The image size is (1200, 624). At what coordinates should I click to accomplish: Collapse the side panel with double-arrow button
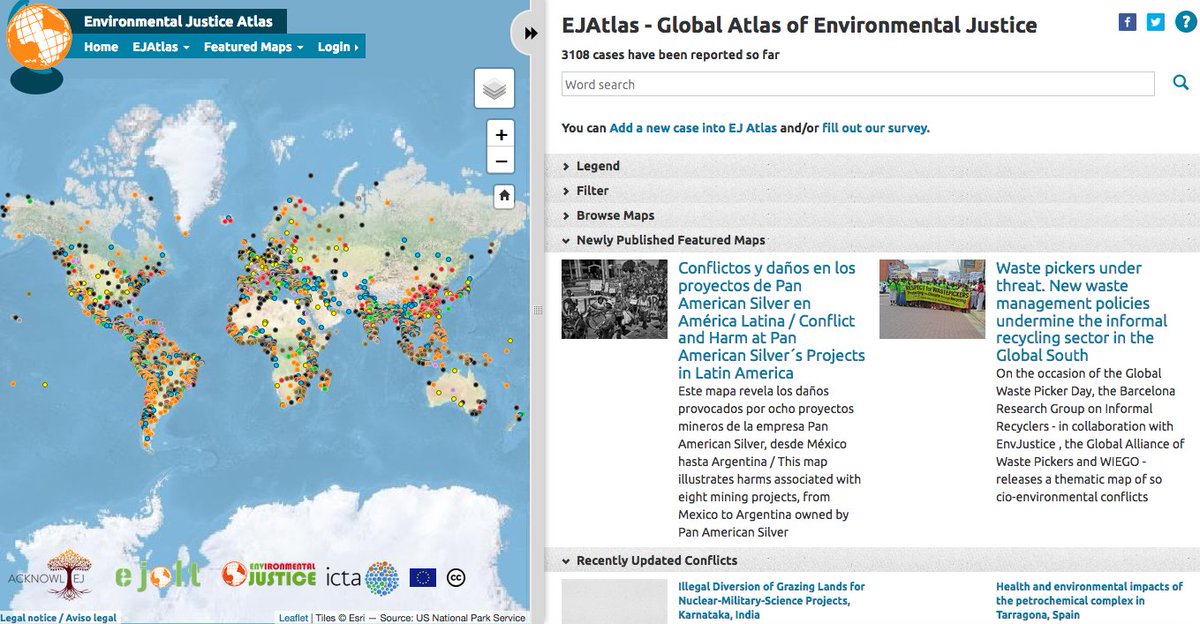point(530,33)
